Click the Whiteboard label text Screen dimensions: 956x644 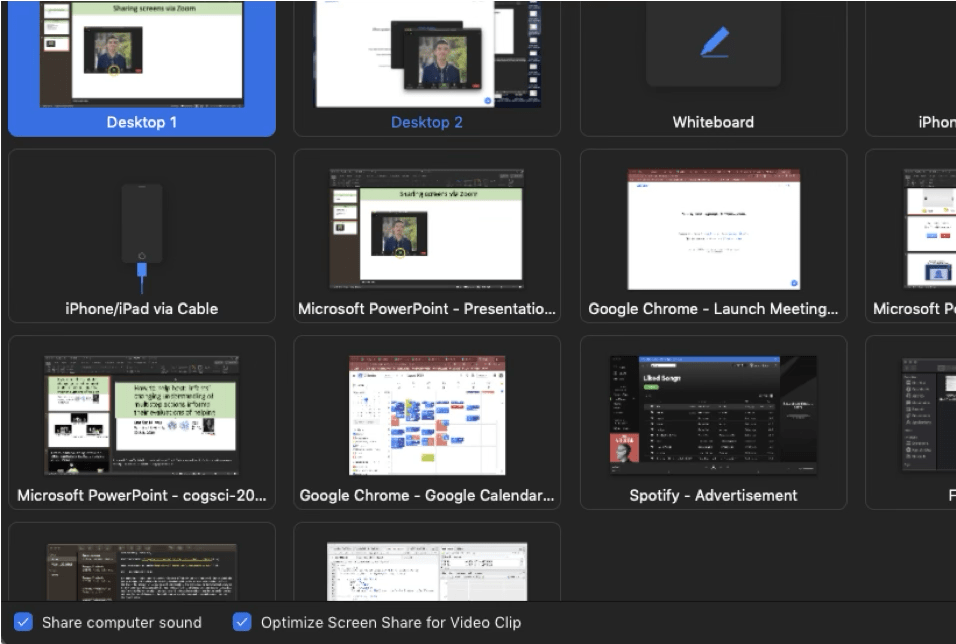click(713, 122)
